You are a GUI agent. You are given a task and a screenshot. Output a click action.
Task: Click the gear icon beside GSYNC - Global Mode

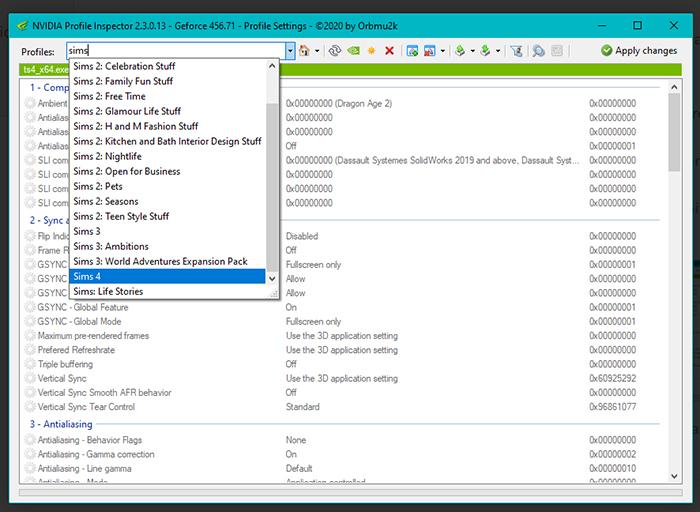tap(30, 321)
